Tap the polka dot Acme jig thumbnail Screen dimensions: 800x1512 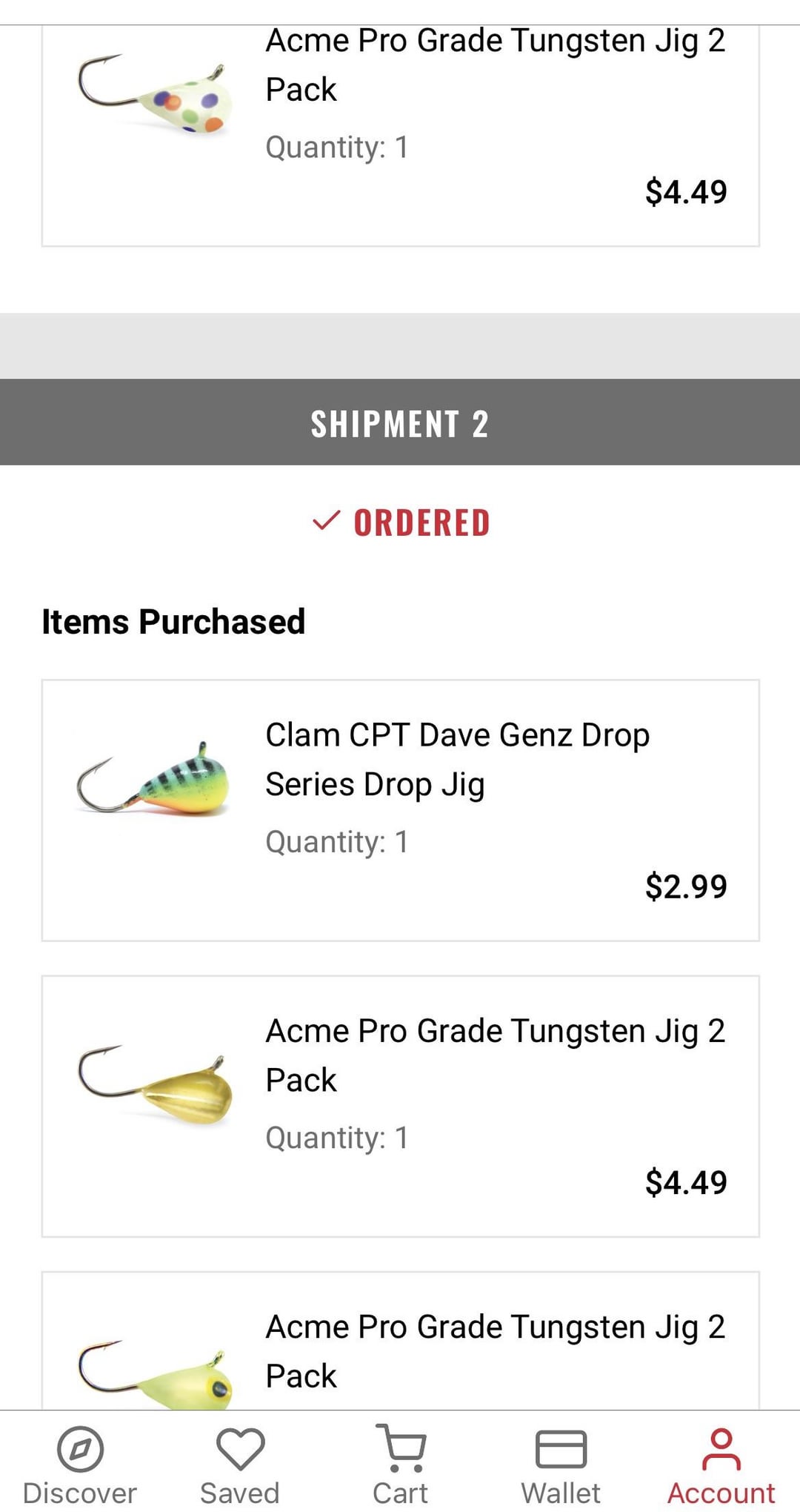coord(156,98)
